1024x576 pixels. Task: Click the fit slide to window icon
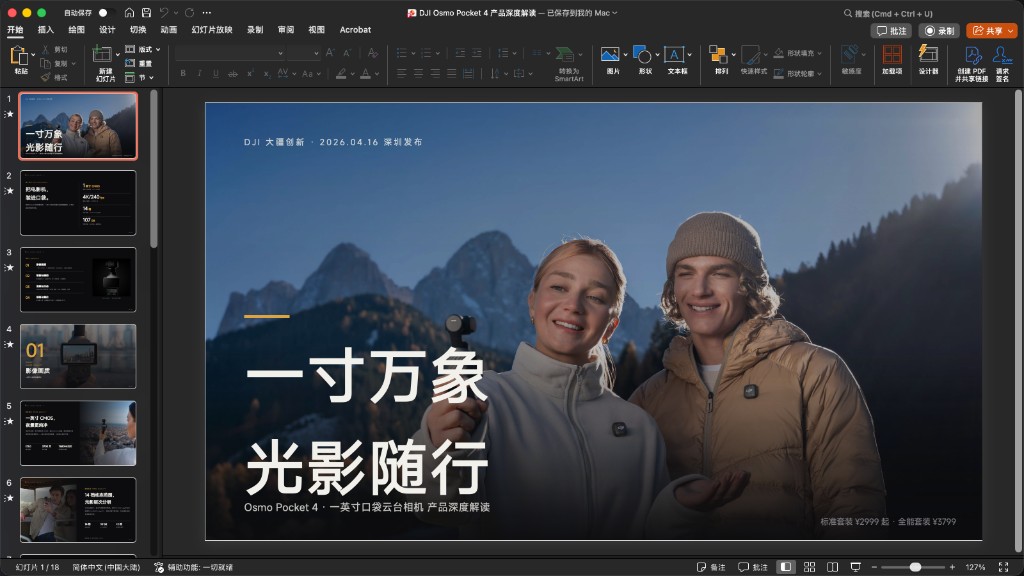1004,567
